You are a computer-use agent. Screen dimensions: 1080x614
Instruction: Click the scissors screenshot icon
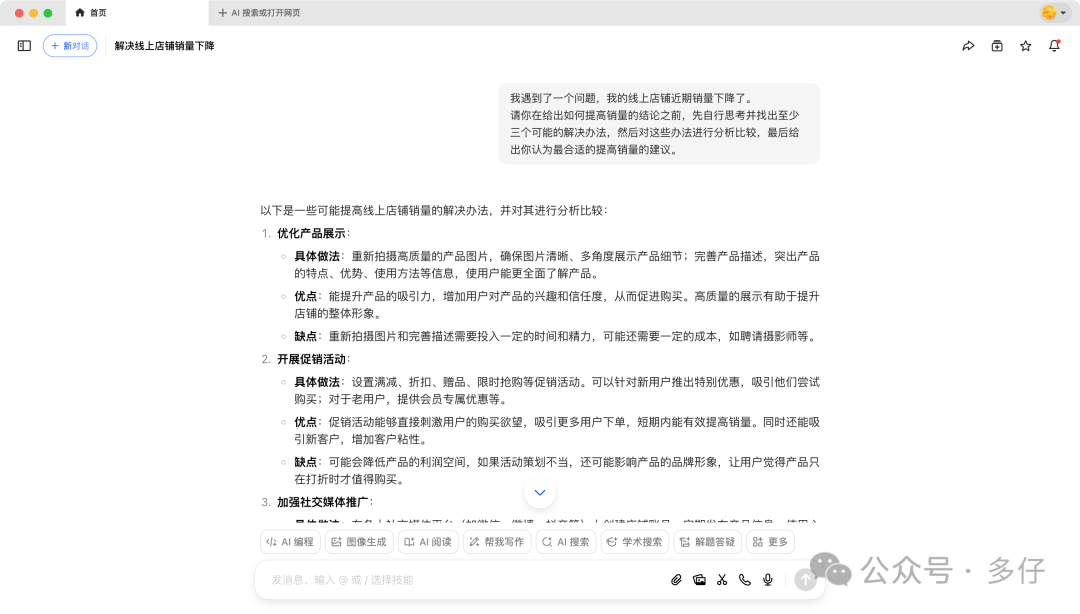(x=722, y=580)
